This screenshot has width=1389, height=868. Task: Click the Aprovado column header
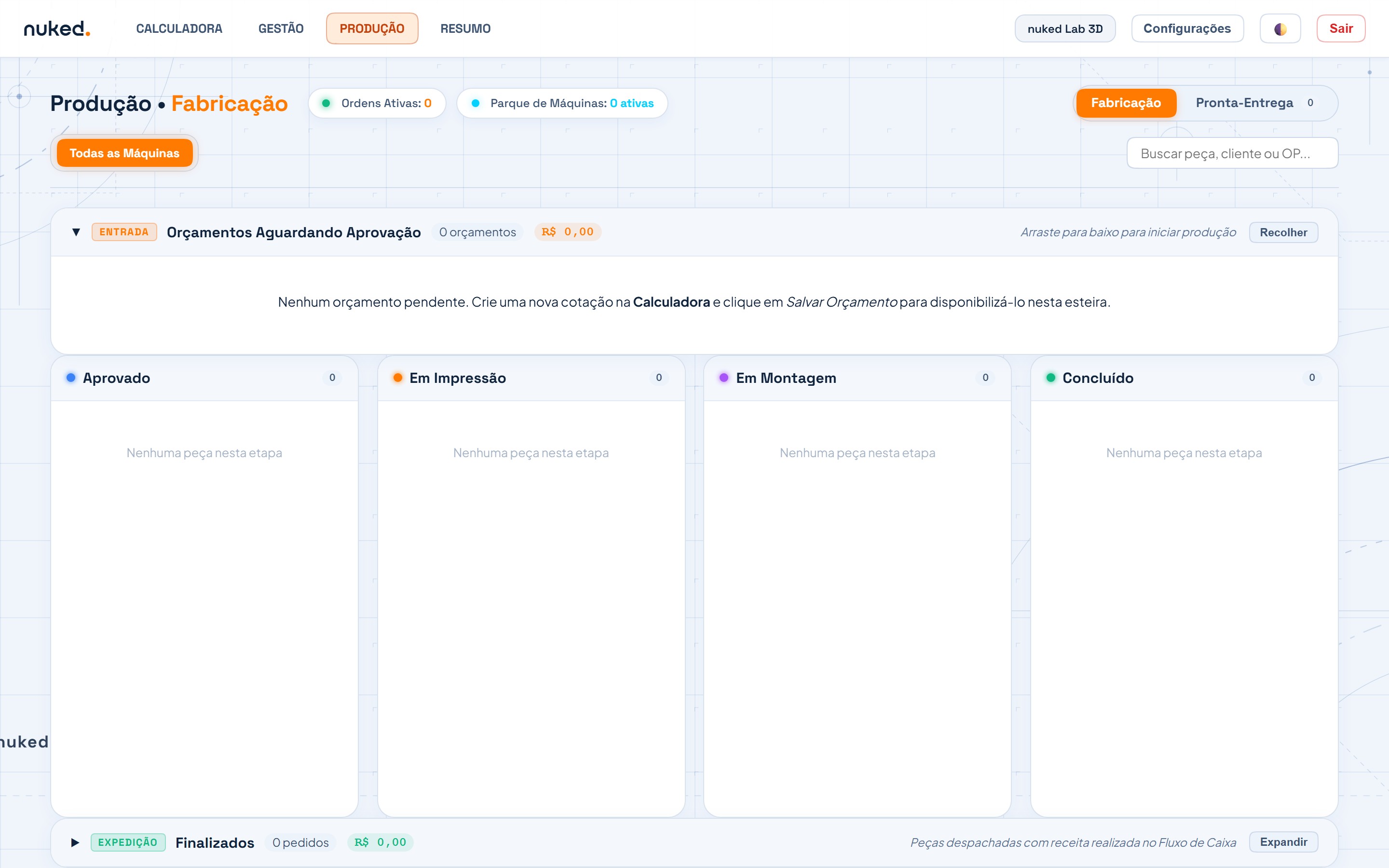204,378
